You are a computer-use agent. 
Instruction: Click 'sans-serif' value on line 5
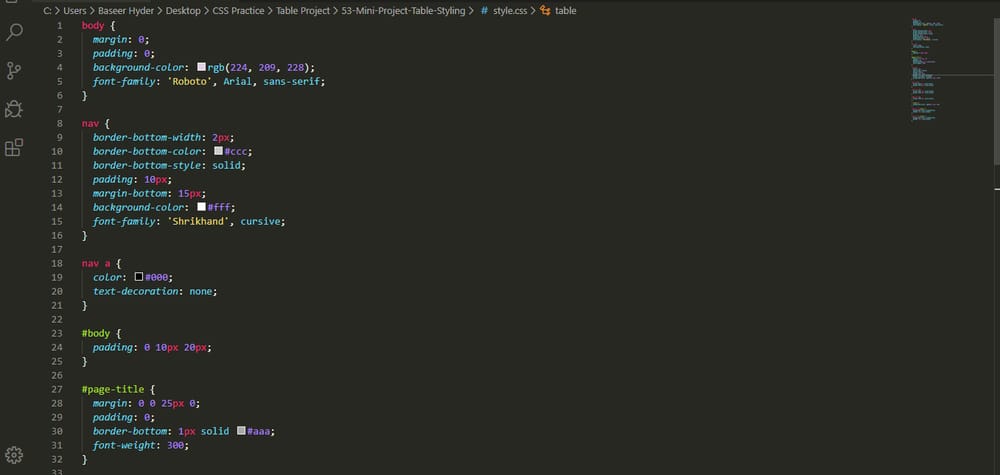[292, 82]
